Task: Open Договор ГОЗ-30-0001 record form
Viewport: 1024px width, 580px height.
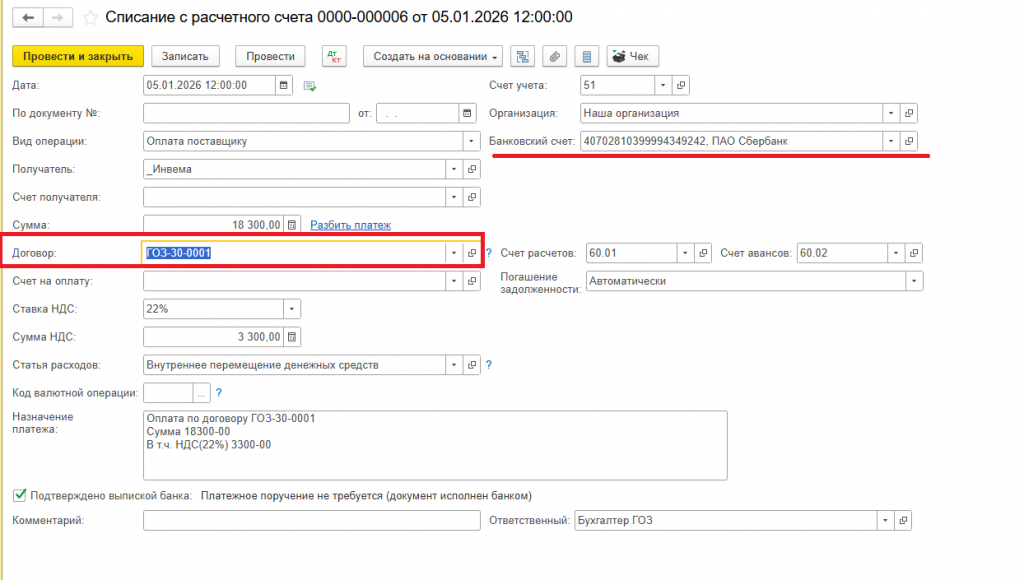Action: pos(472,253)
